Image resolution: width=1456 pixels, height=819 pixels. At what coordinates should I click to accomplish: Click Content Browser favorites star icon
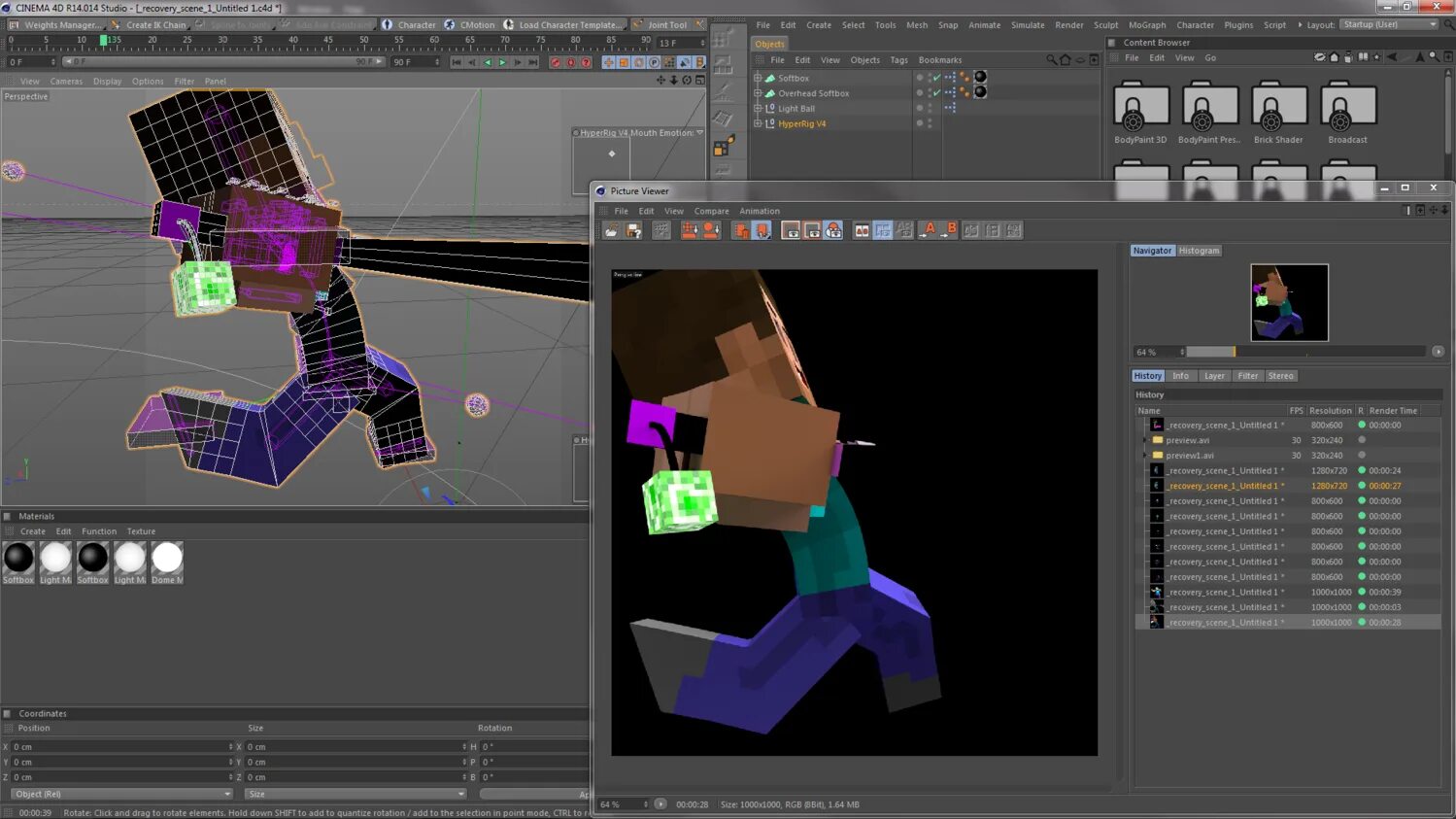pos(1376,57)
